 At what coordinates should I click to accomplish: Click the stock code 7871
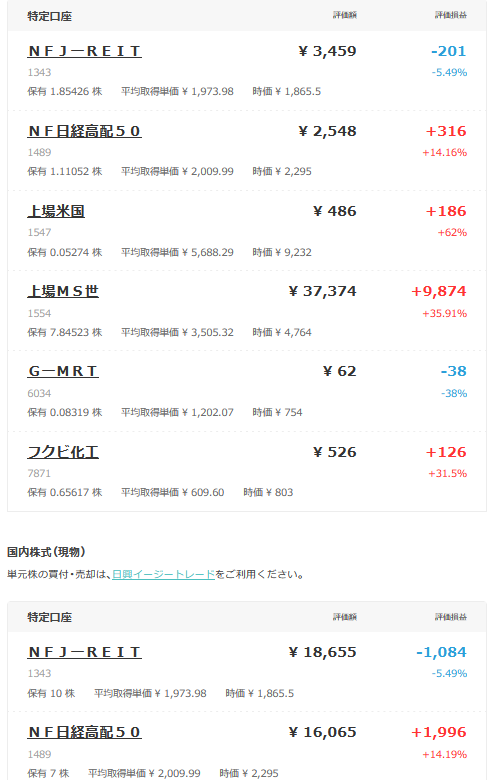point(39,474)
